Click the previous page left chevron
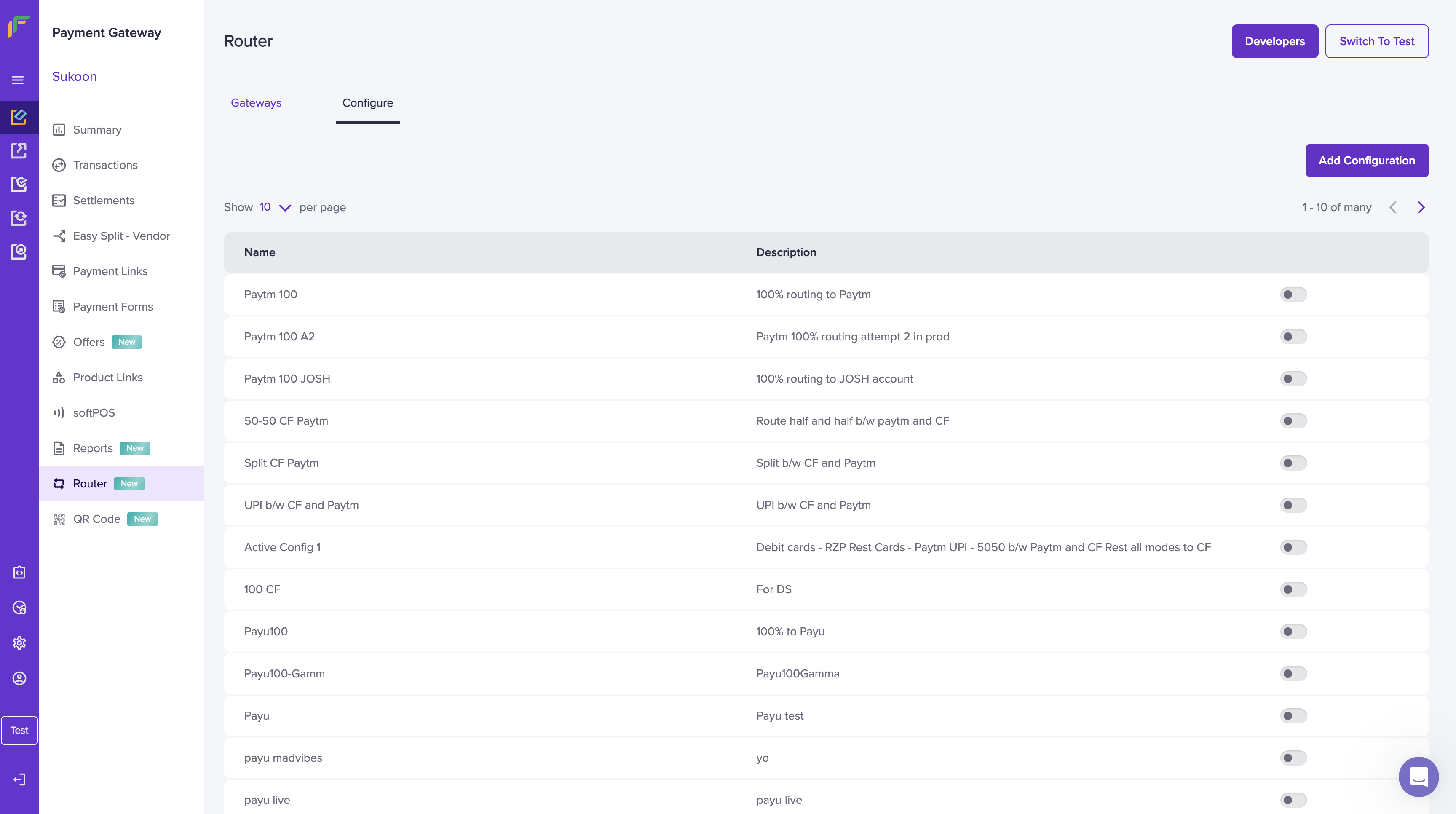This screenshot has height=814, width=1456. point(1393,207)
